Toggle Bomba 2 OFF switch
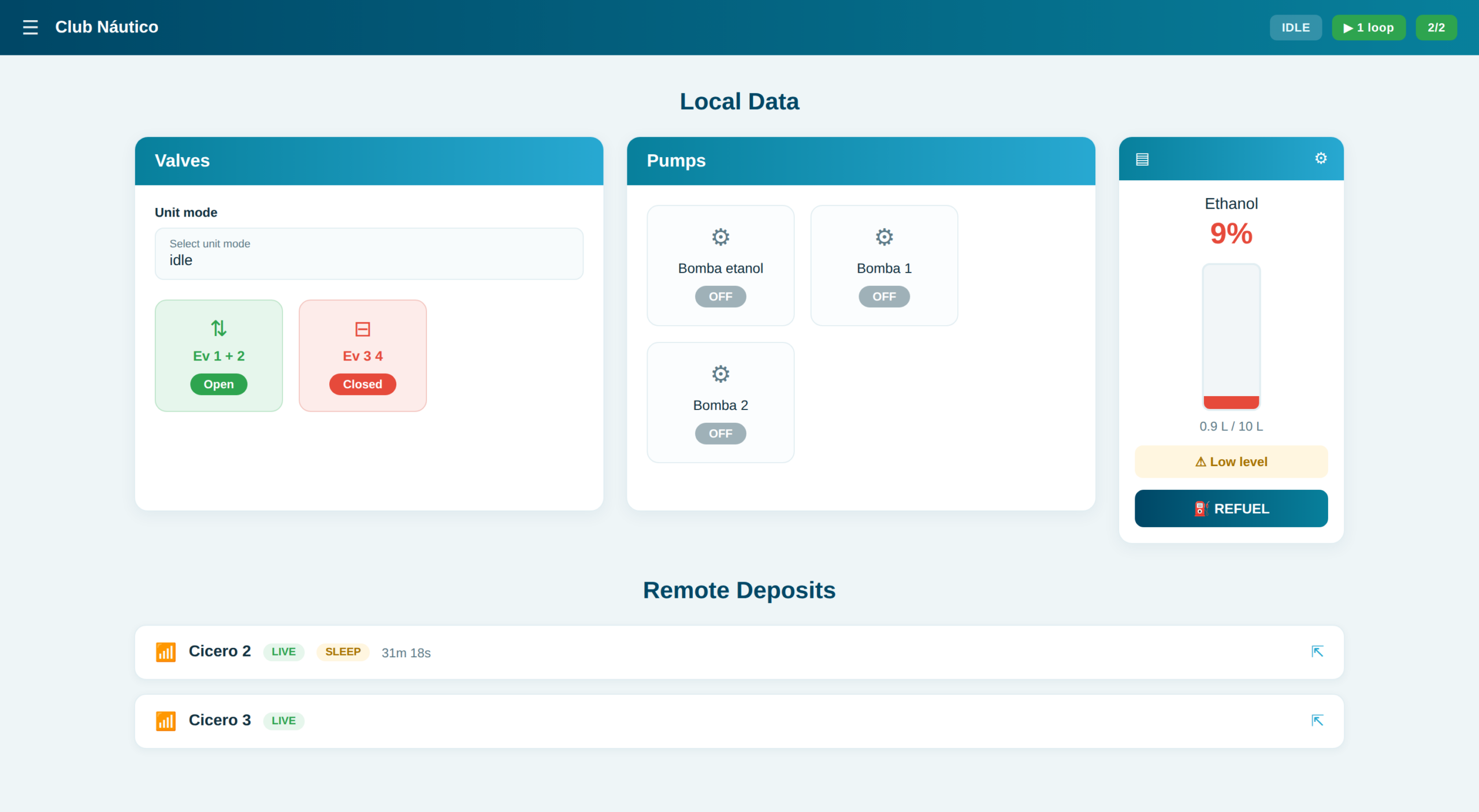 coord(720,433)
